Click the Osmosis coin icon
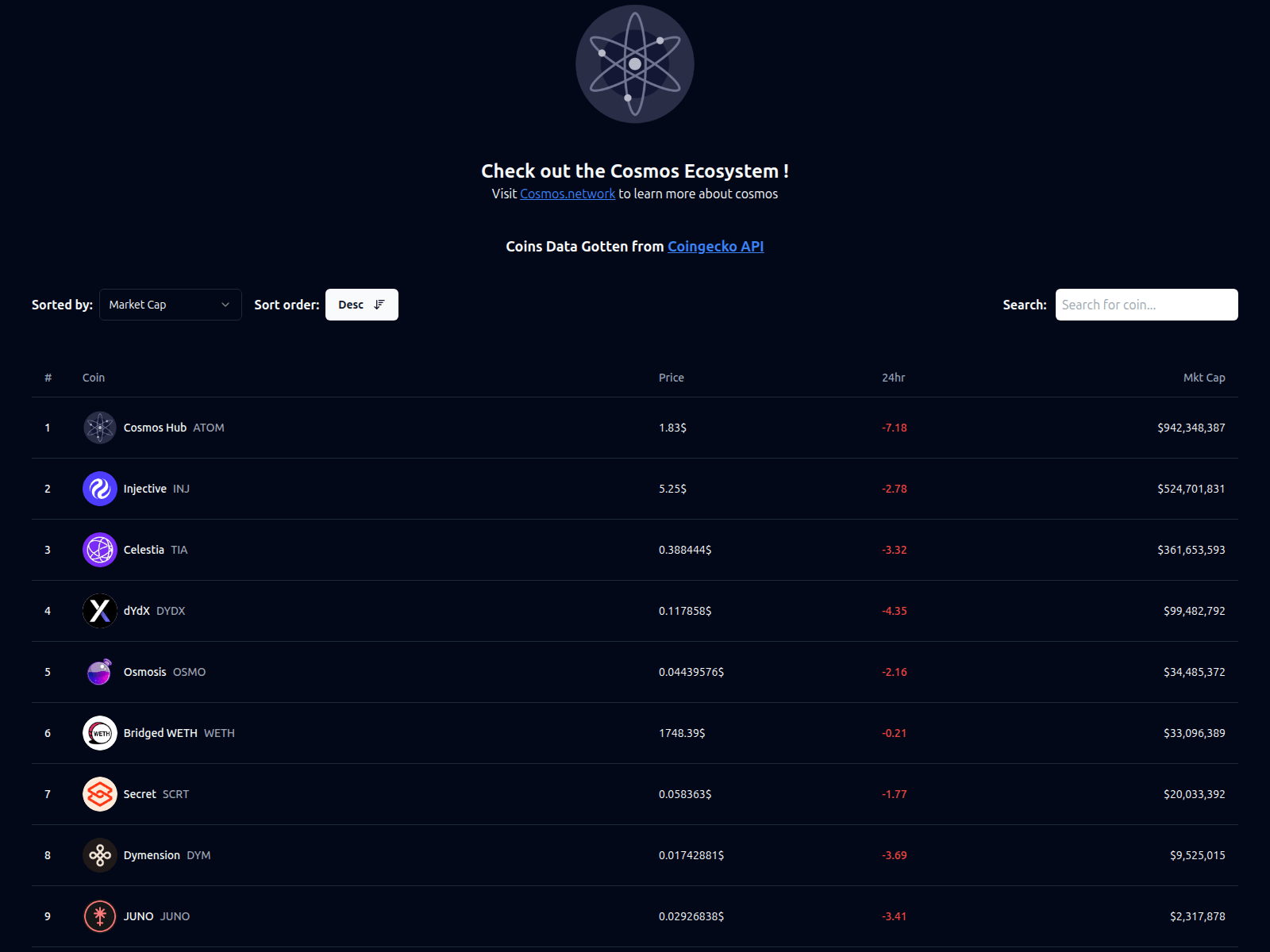1270x952 pixels. [x=100, y=672]
